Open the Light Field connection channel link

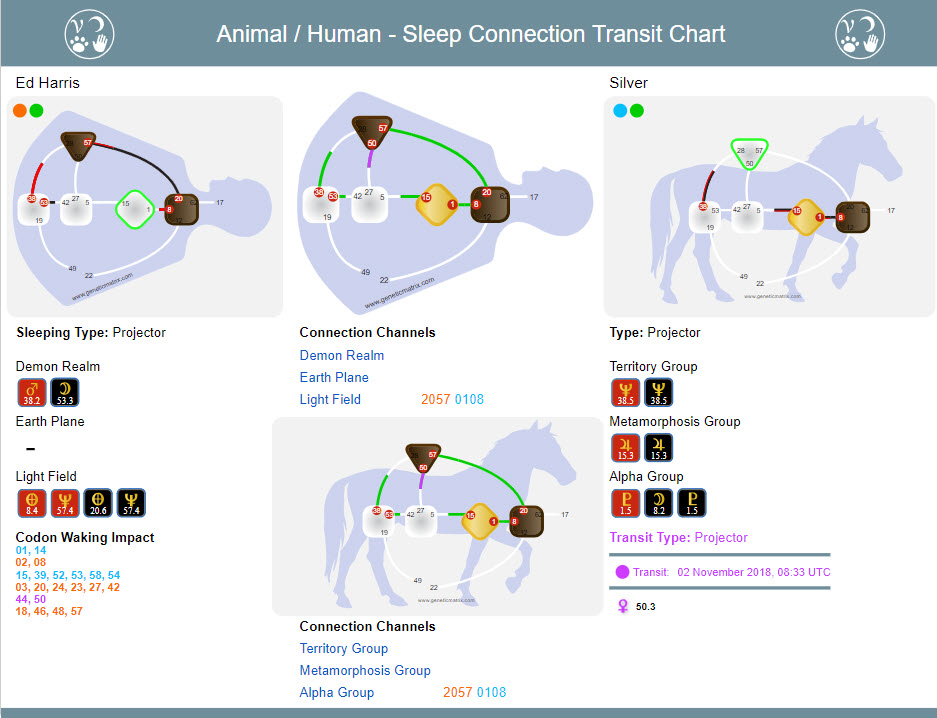tap(330, 400)
